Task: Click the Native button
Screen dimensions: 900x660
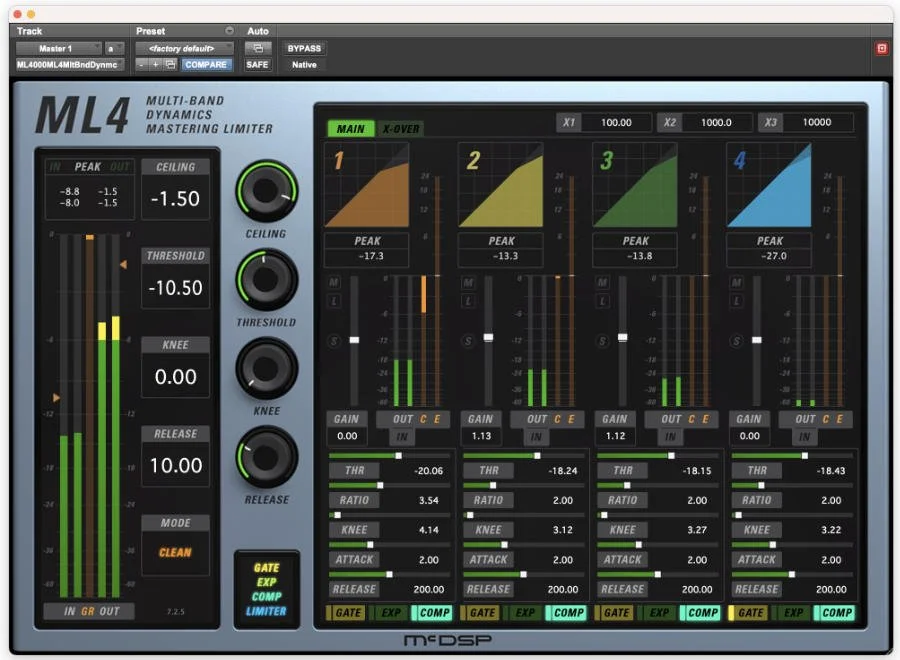Action: click(304, 65)
